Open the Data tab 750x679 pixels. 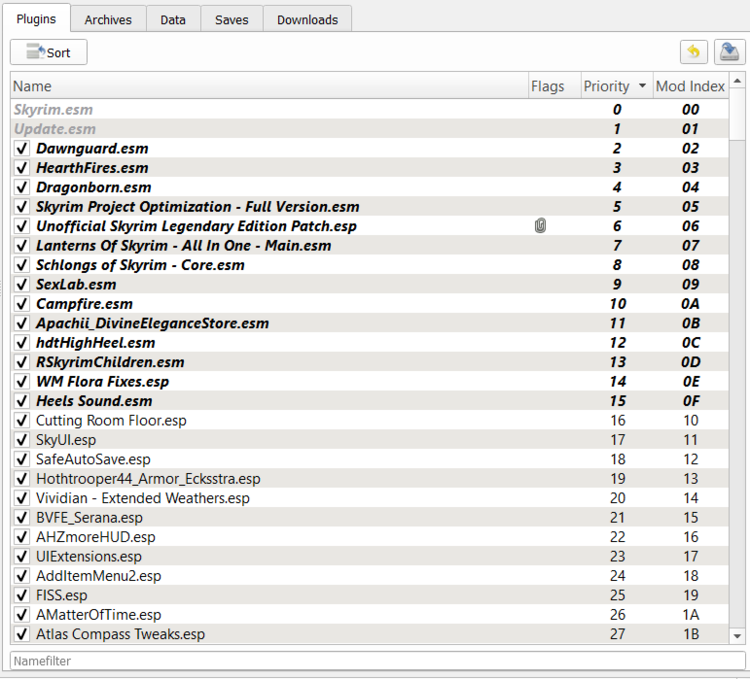173,20
